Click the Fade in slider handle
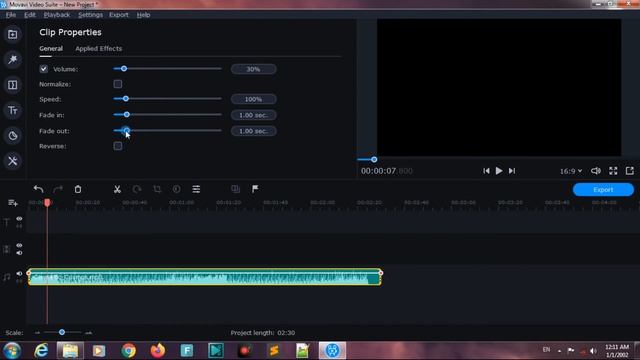The width and height of the screenshot is (640, 360). tap(127, 115)
